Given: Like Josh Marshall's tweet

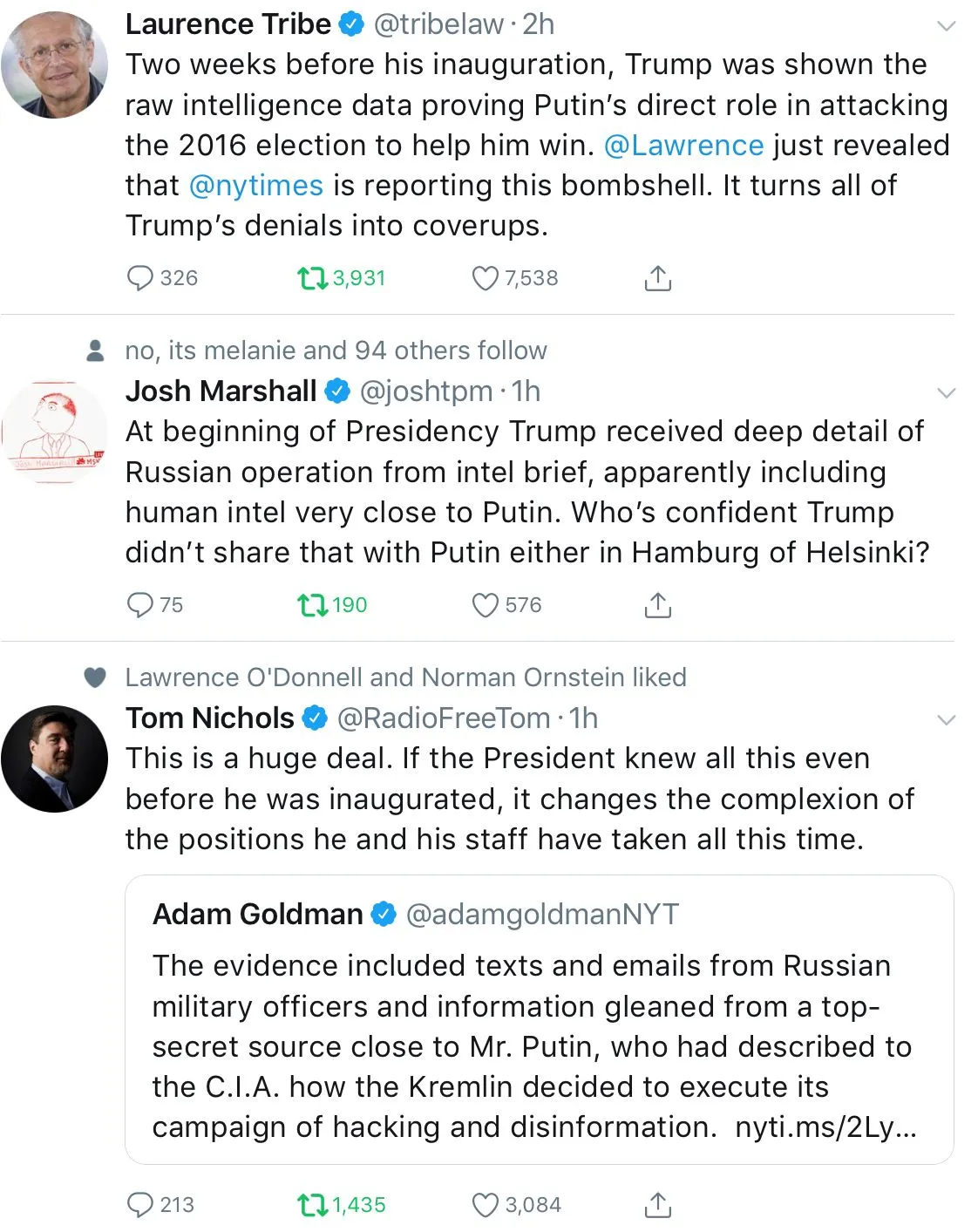Looking at the screenshot, I should (485, 605).
